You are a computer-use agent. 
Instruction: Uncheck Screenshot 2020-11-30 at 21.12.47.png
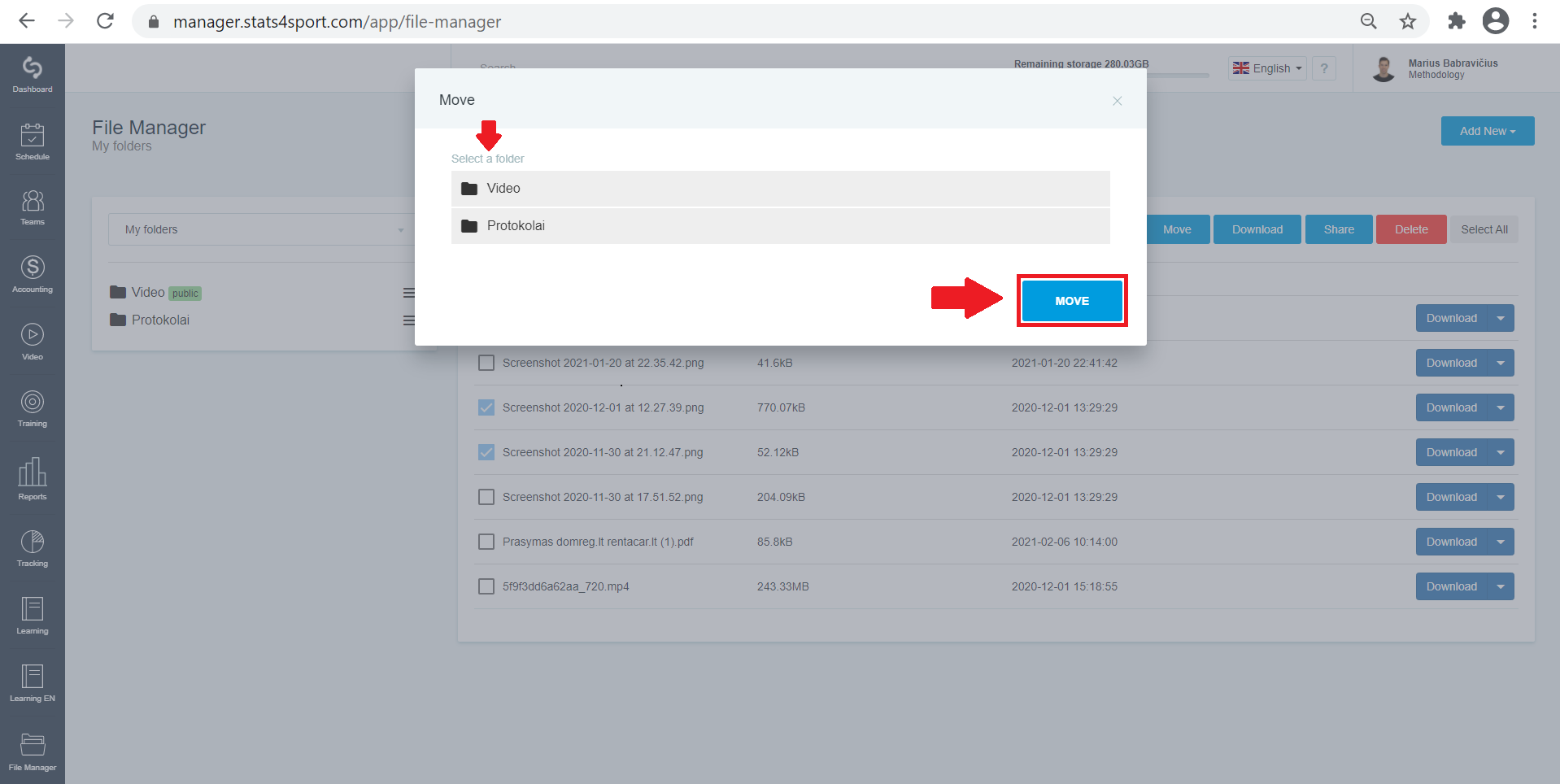point(486,452)
